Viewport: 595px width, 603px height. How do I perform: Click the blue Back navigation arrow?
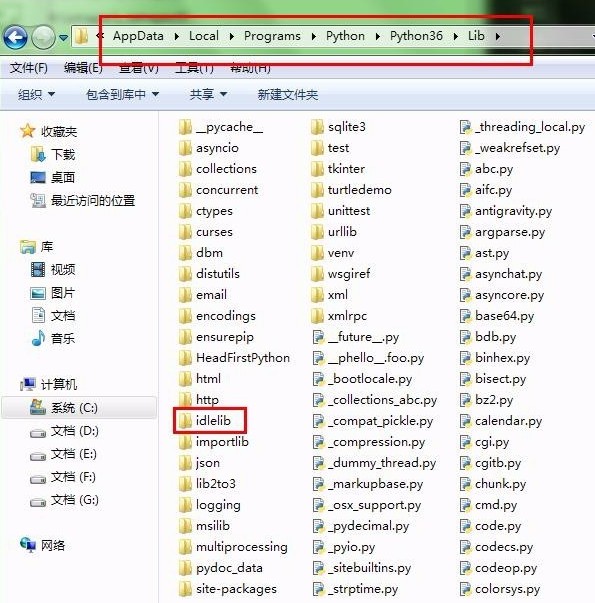pos(15,37)
